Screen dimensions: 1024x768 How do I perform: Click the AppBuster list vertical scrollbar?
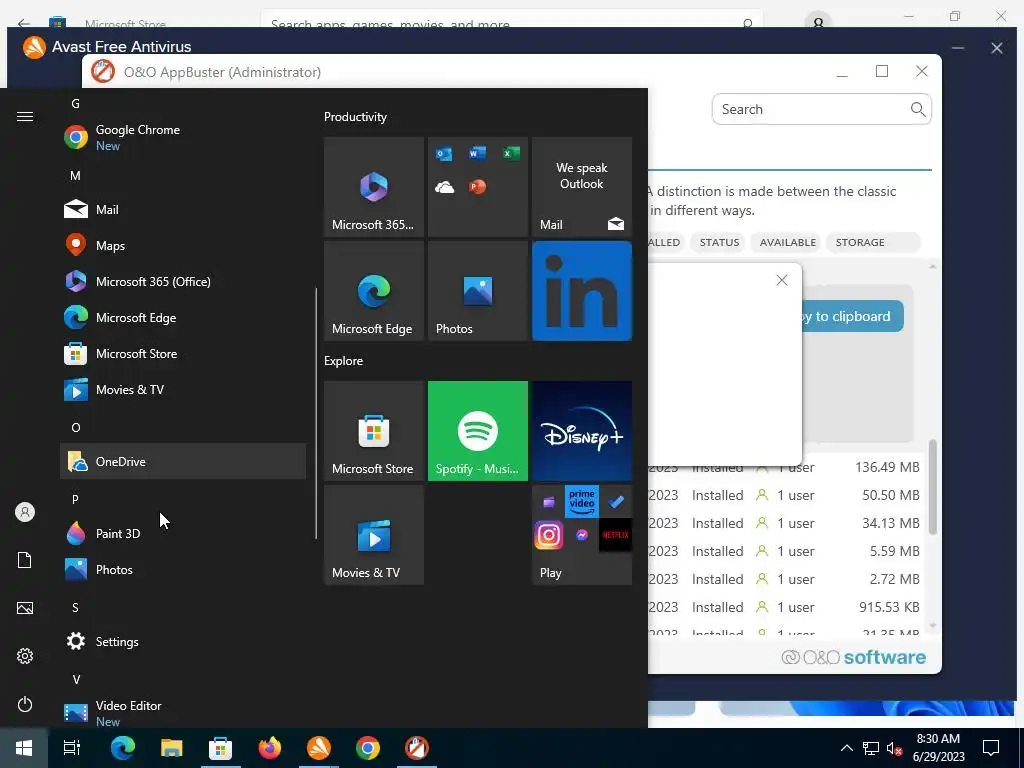click(933, 487)
